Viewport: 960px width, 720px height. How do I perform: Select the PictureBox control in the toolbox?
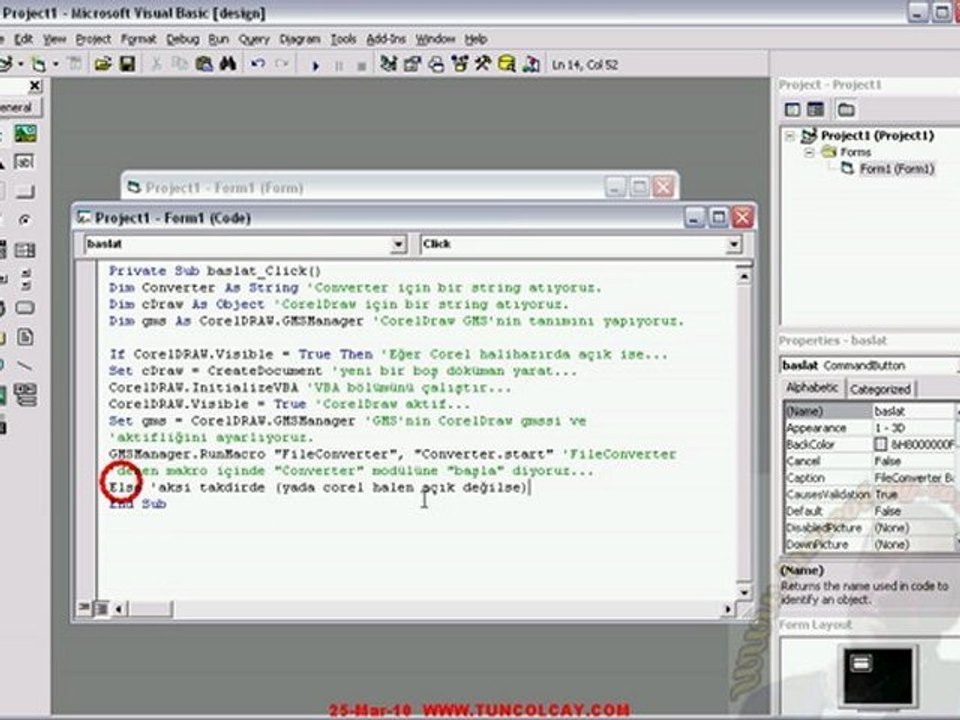click(25, 133)
